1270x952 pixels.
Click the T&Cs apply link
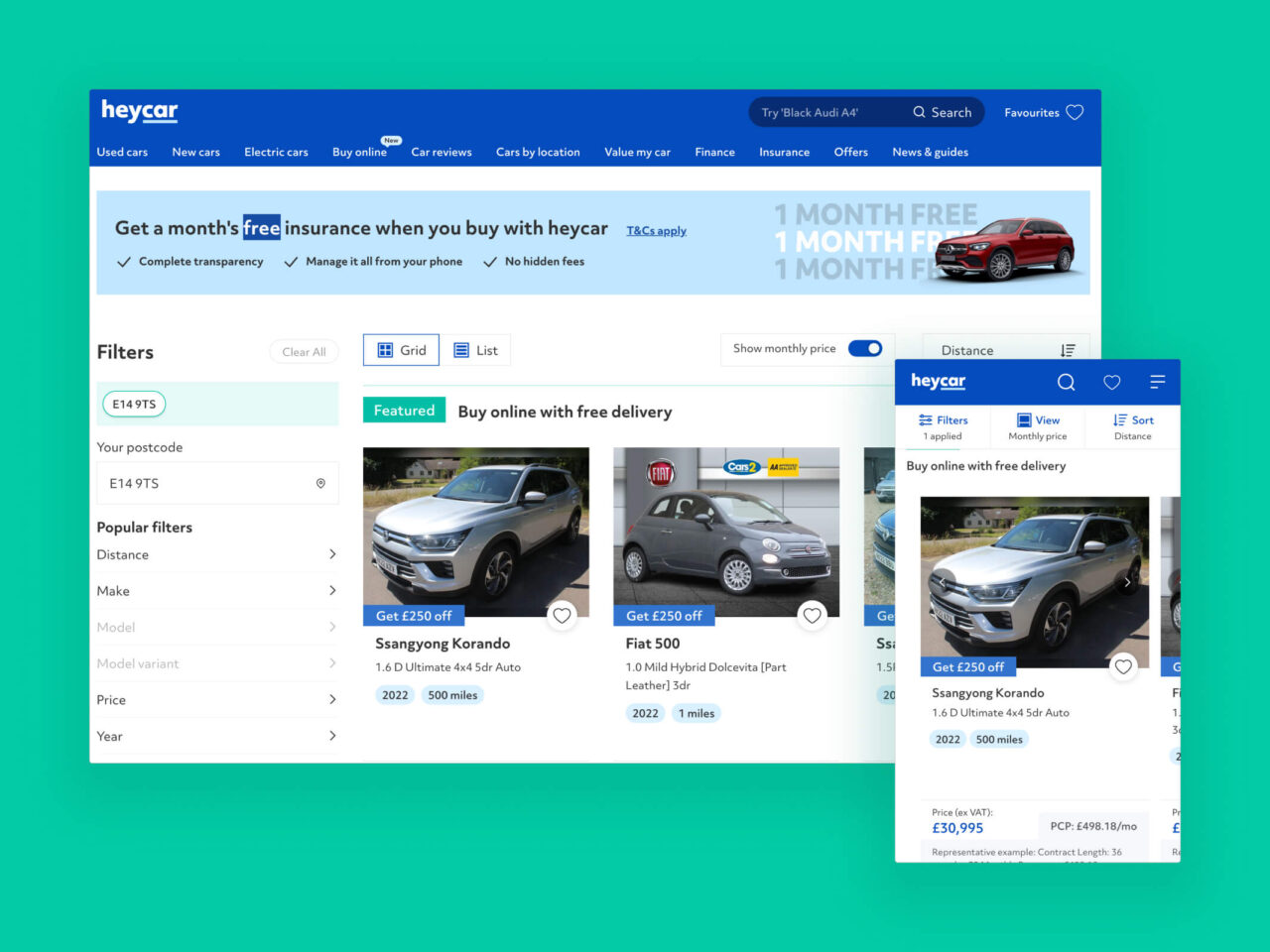coord(656,230)
